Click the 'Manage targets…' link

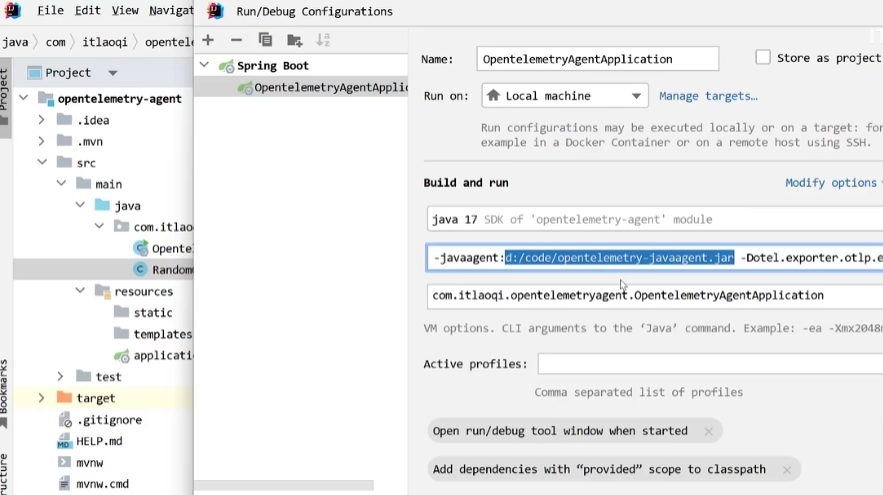point(708,96)
